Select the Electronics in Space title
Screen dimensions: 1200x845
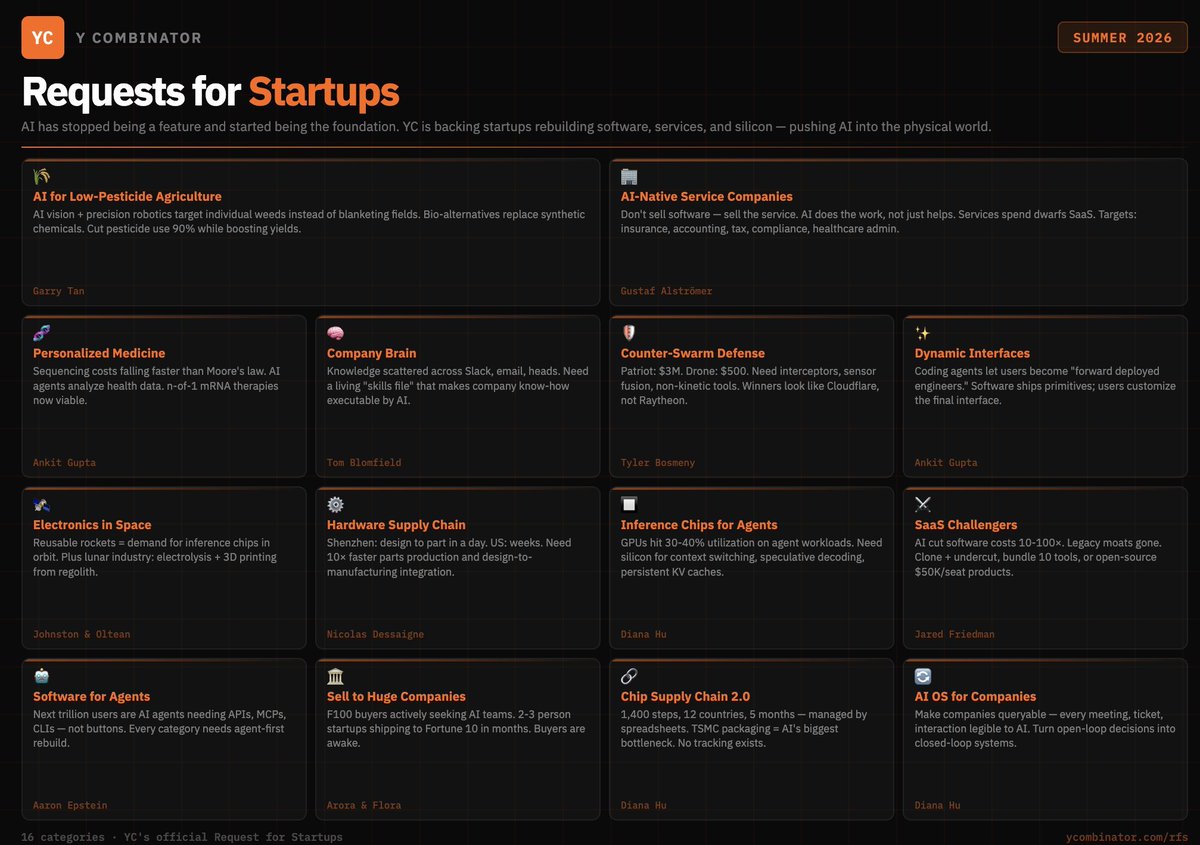coord(92,525)
